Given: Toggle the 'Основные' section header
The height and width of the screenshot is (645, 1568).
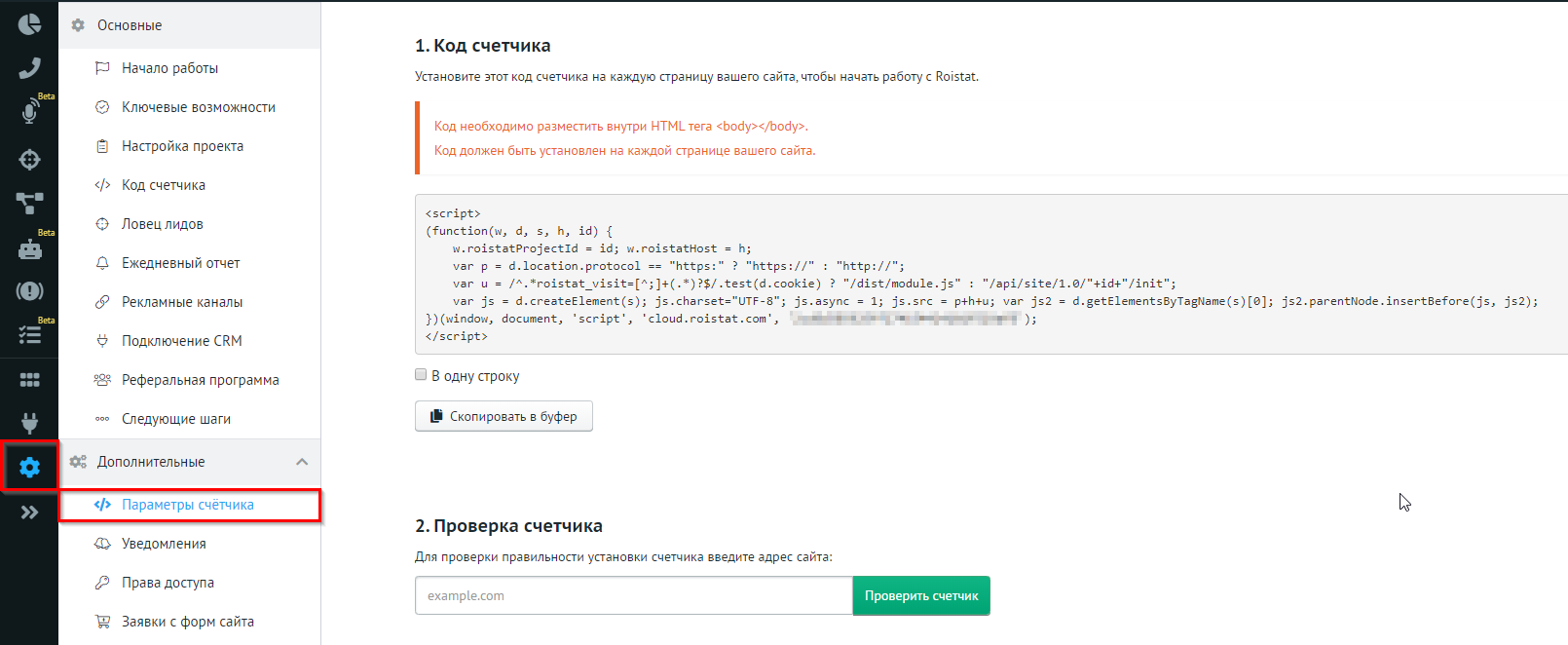Looking at the screenshot, I should [130, 25].
